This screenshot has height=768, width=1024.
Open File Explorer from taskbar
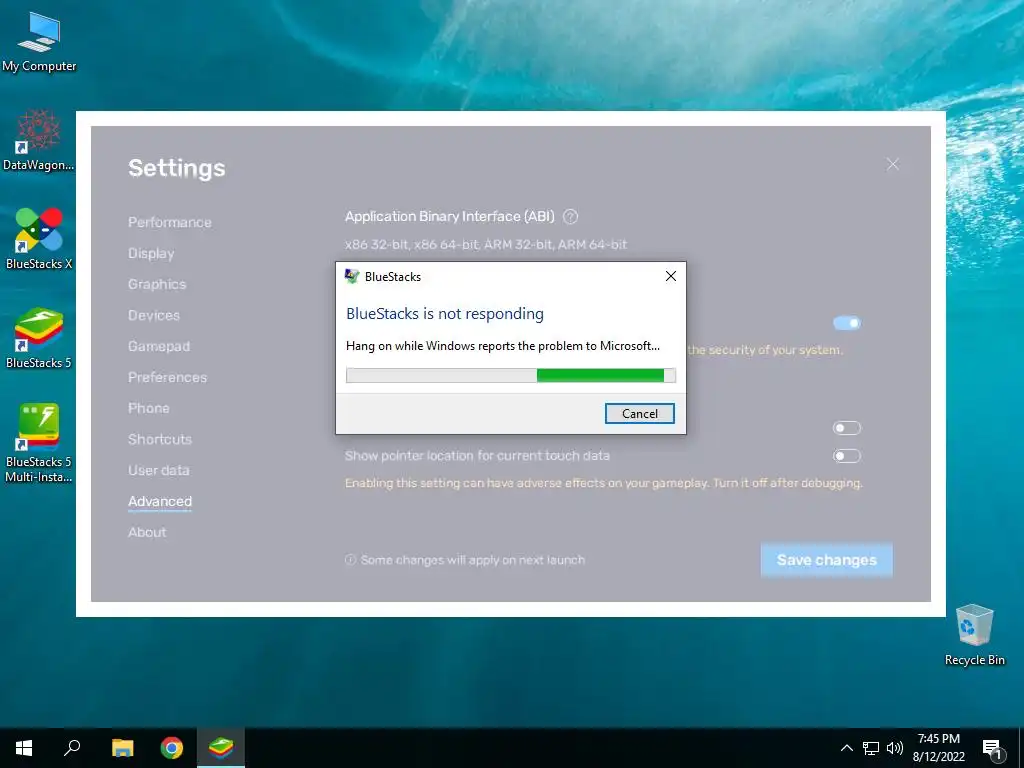[x=122, y=748]
